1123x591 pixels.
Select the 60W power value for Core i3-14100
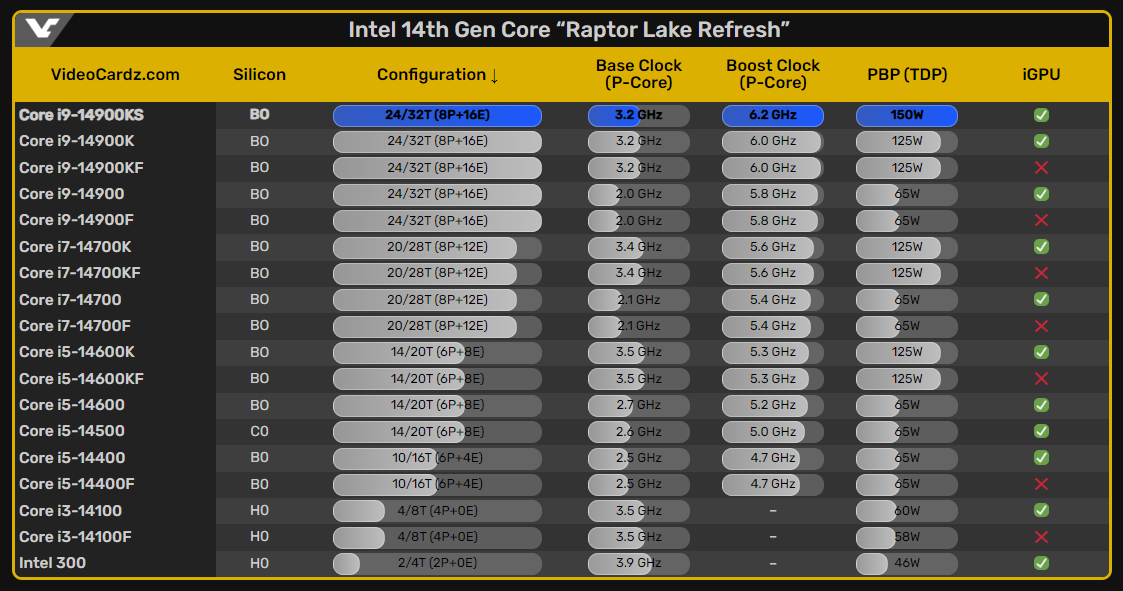coord(907,511)
